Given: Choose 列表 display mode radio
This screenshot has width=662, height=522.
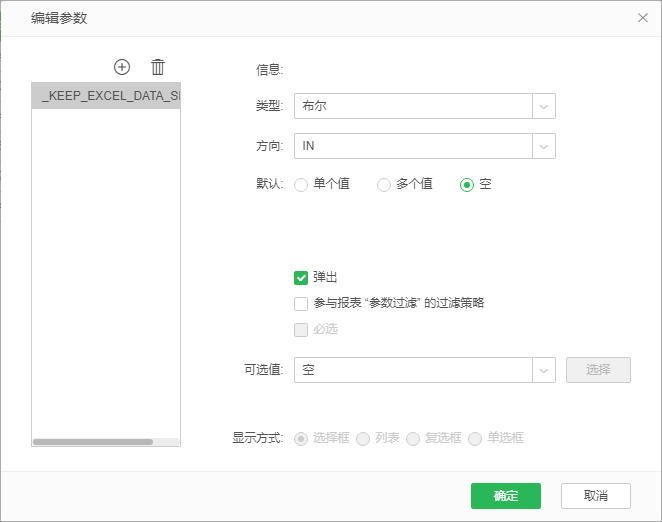Looking at the screenshot, I should pyautogui.click(x=363, y=439).
